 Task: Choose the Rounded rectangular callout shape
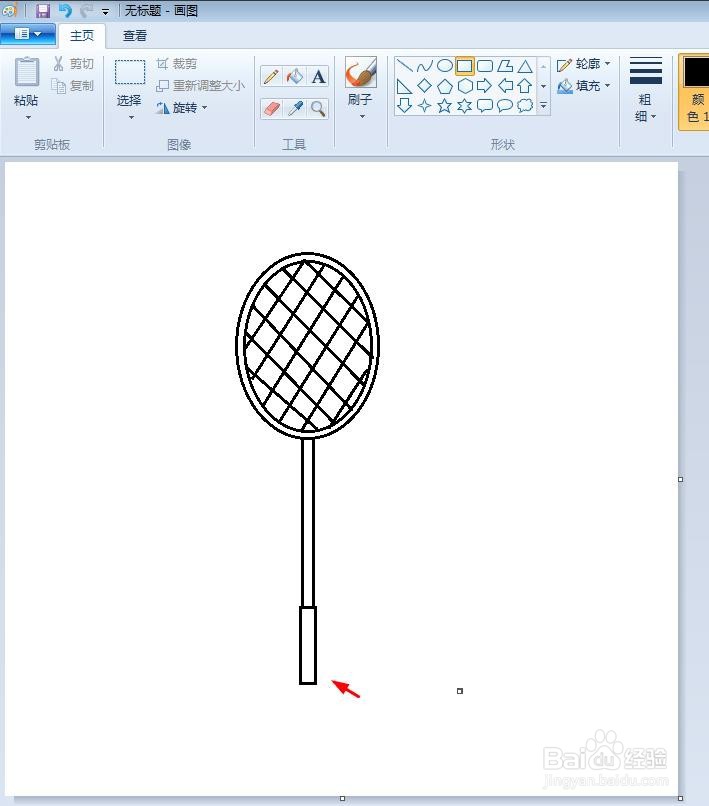[x=485, y=105]
